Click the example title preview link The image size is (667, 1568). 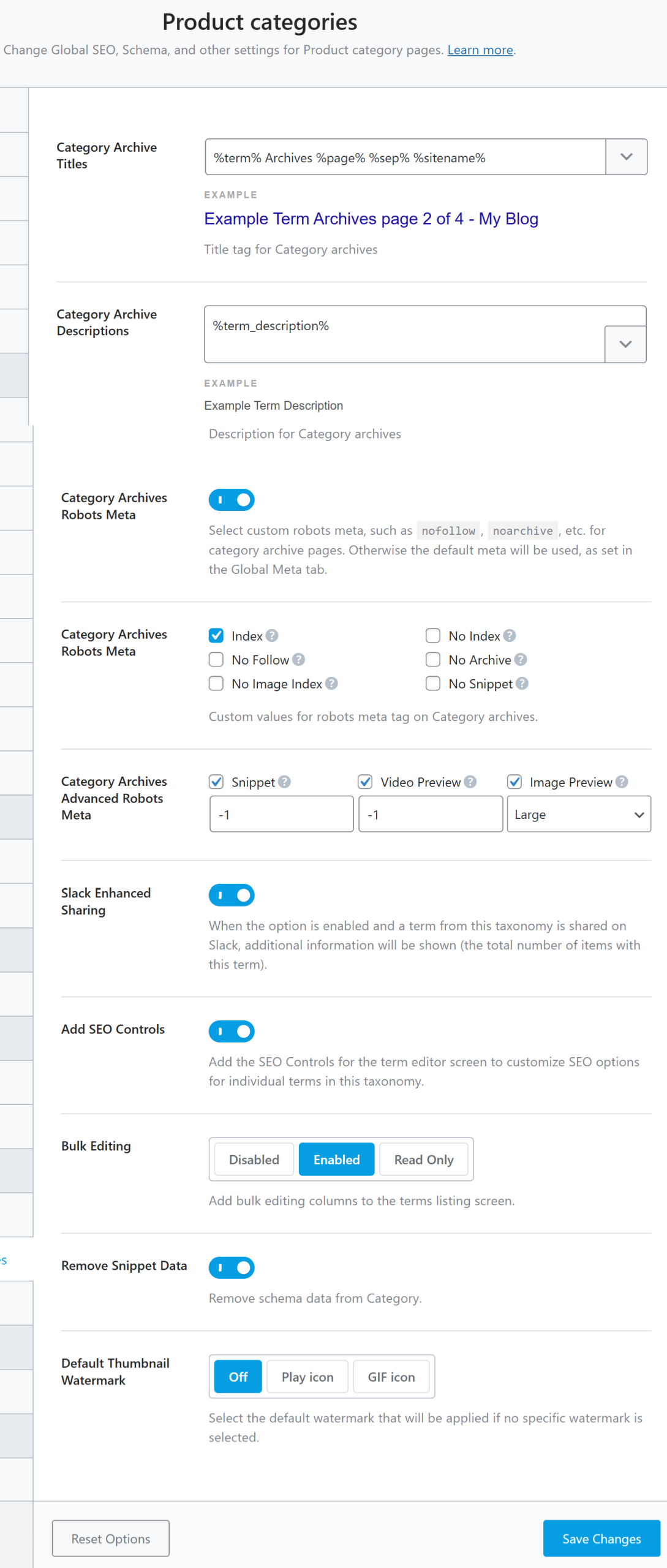(x=371, y=219)
